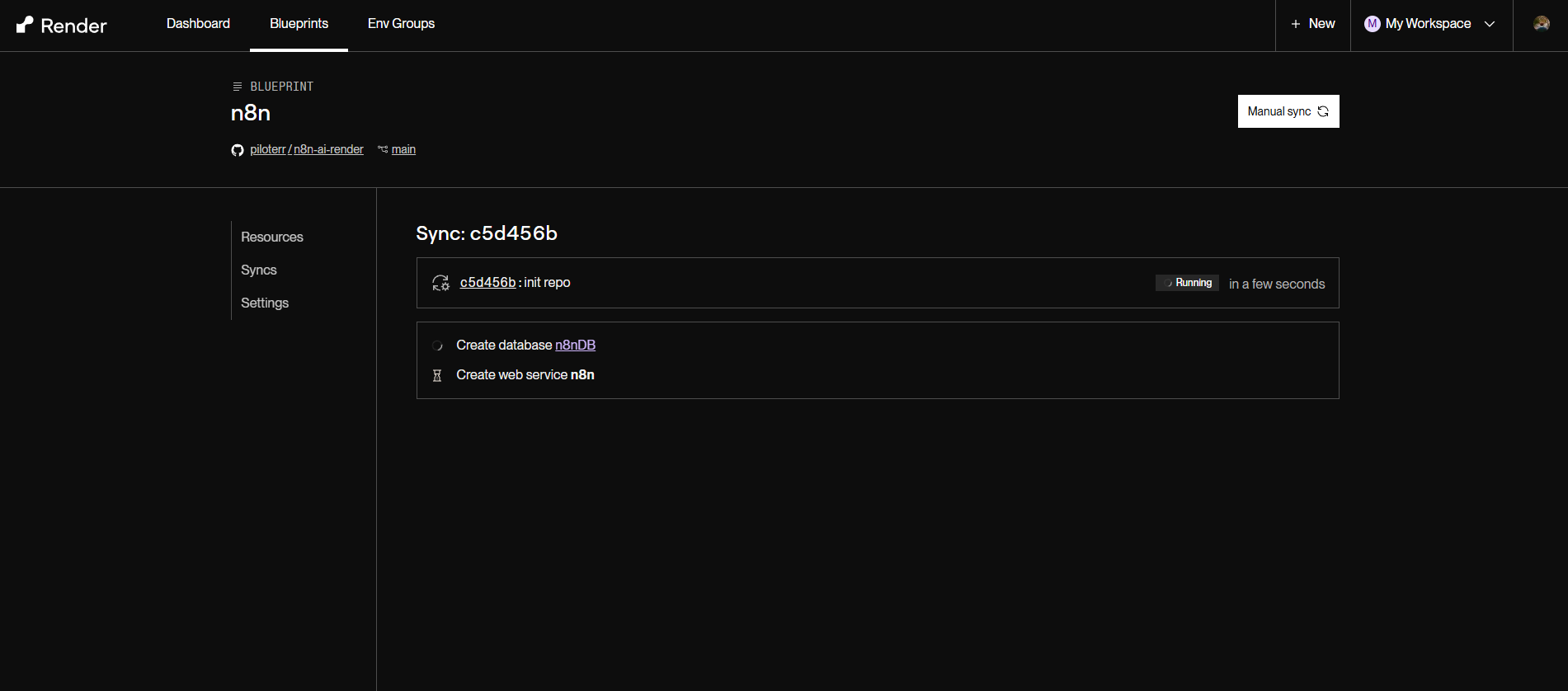Click the branch icon next to main
This screenshot has height=691, width=1568.
click(x=383, y=149)
